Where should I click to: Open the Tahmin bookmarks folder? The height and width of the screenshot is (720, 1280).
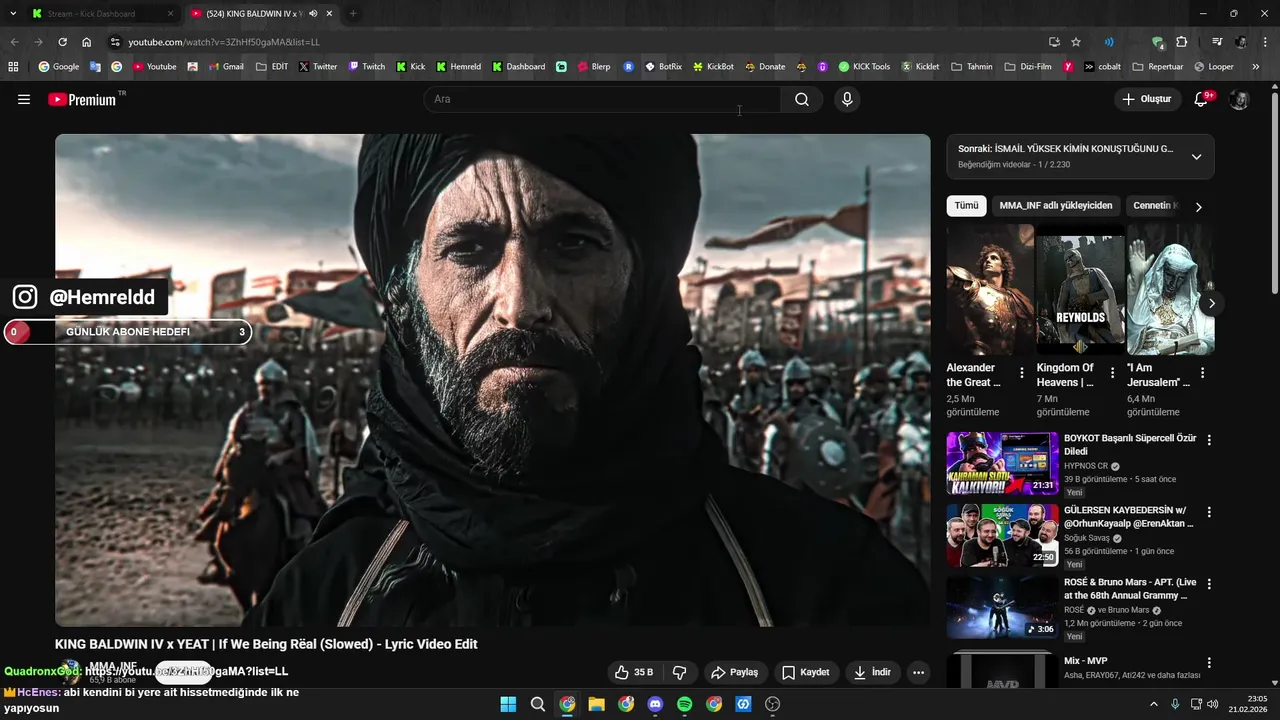coord(971,67)
